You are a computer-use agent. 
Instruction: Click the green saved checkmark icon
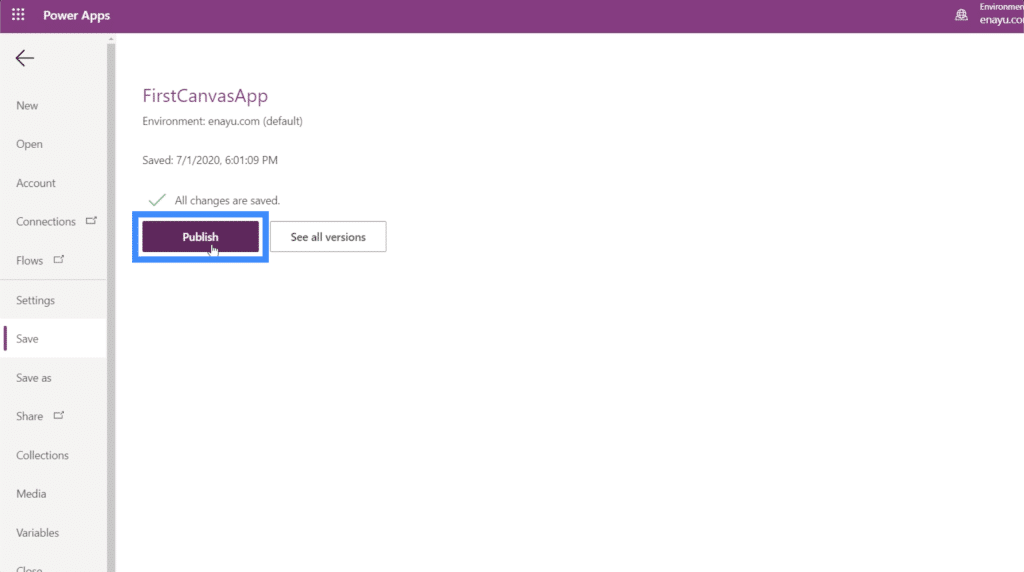(157, 200)
